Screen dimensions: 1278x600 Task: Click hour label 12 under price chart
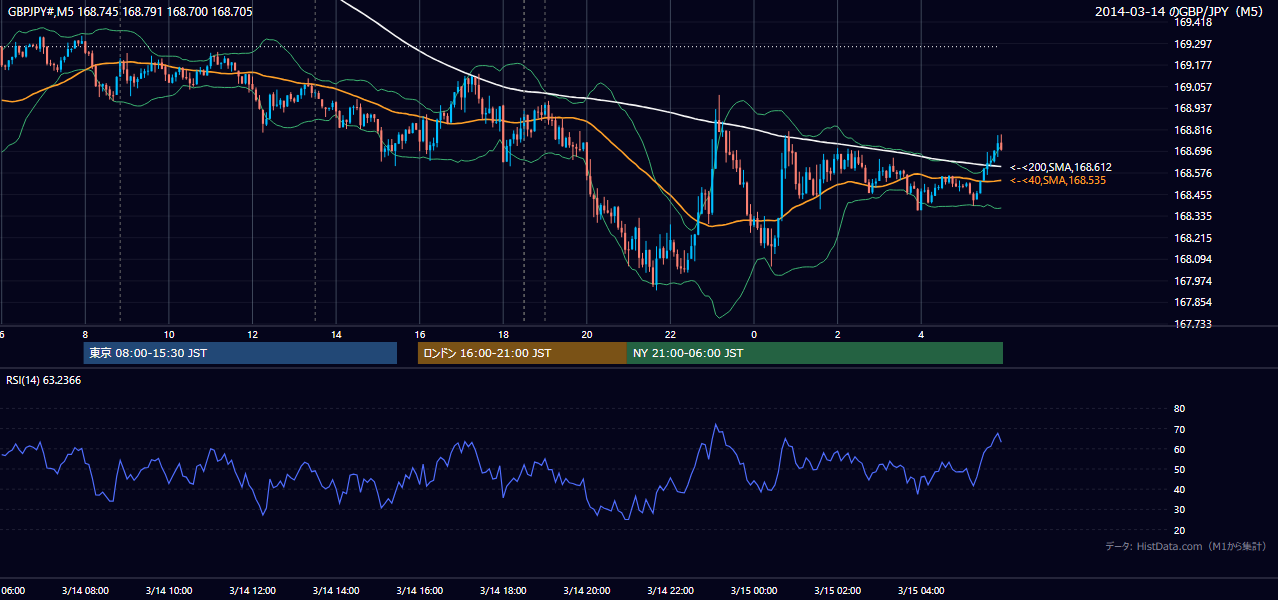coord(252,334)
